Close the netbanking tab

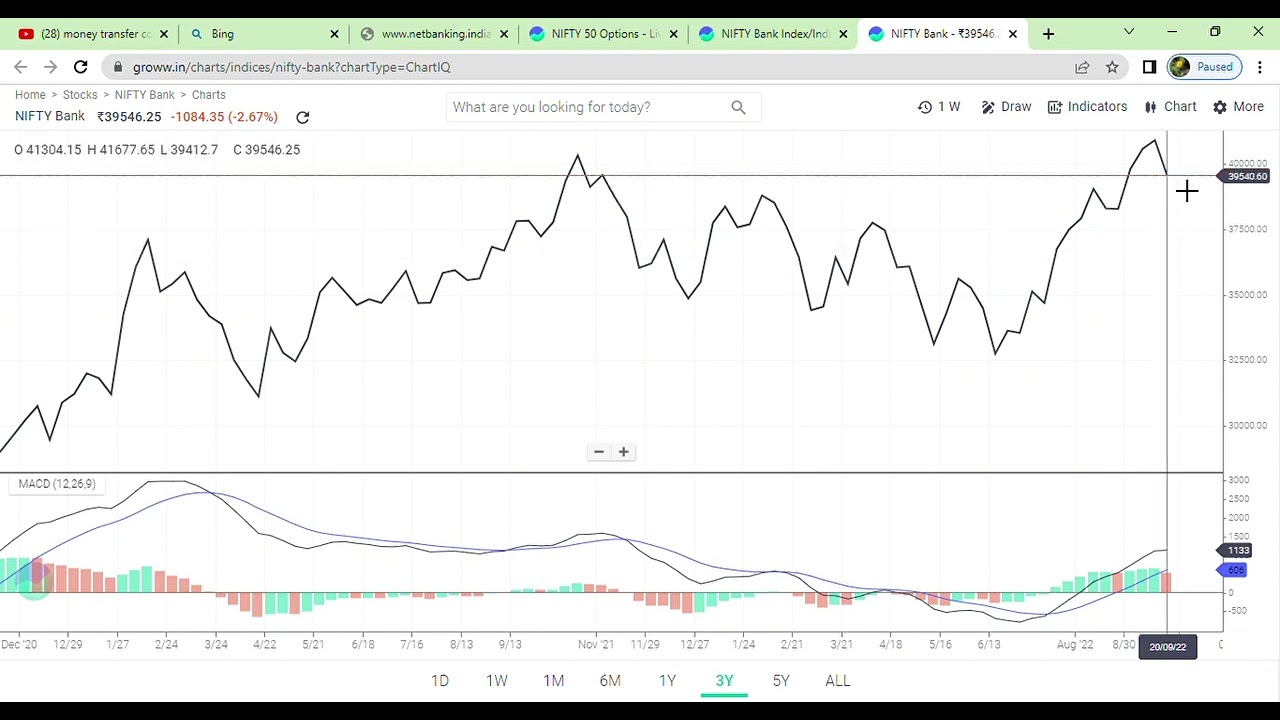tap(504, 34)
